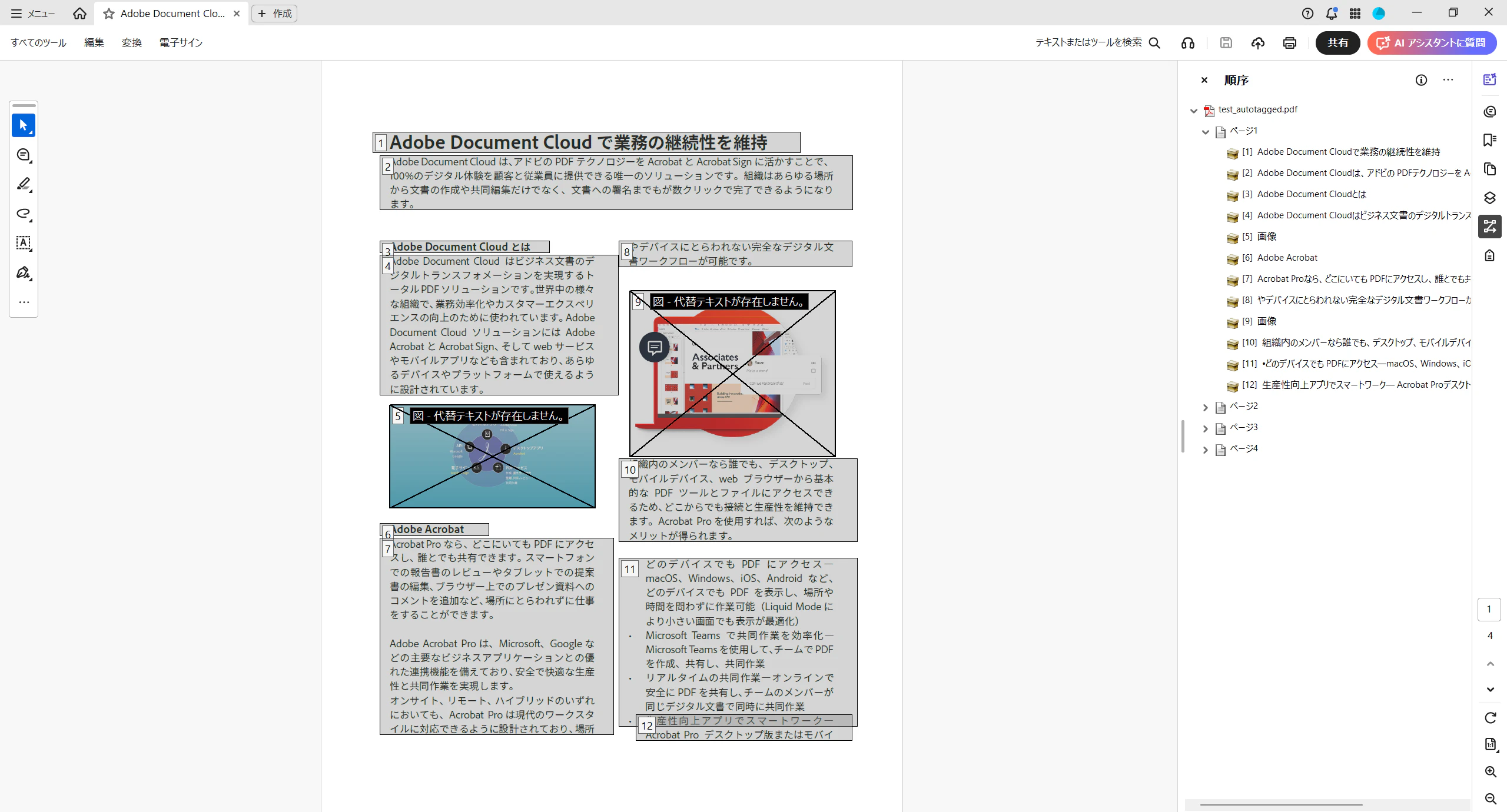This screenshot has width=1507, height=812.
Task: Open the メニュー hamburger menu
Action: (x=33, y=14)
